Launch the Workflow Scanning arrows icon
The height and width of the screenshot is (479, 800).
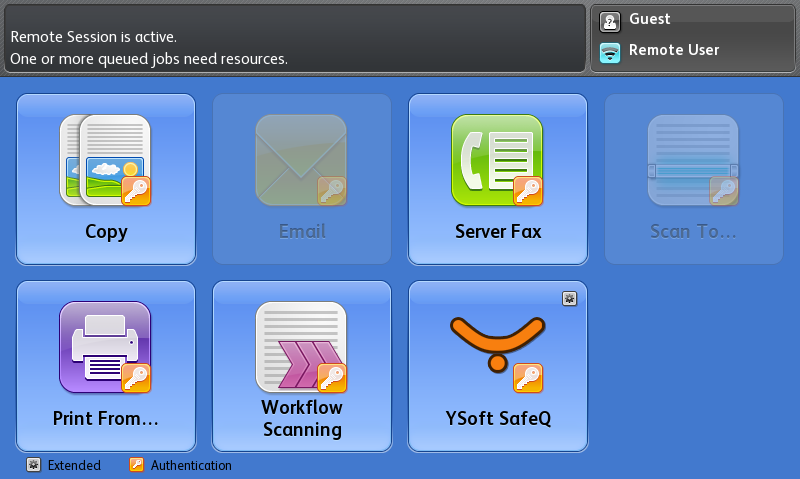tap(300, 346)
